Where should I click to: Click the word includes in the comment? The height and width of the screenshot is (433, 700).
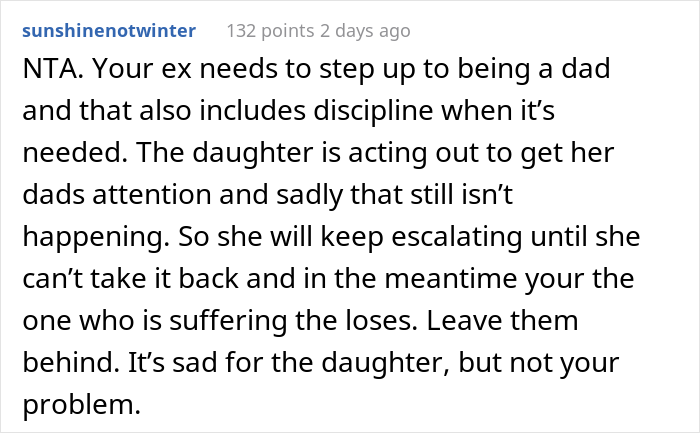click(x=252, y=111)
